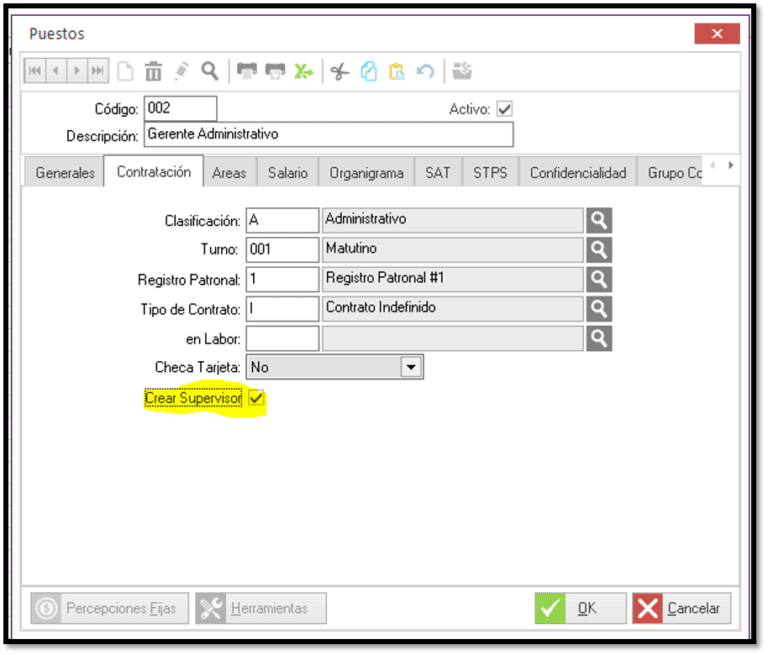Open lookup for the Tipo de Contrato field
Image resolution: width=768 pixels, height=655 pixels.
pos(599,308)
